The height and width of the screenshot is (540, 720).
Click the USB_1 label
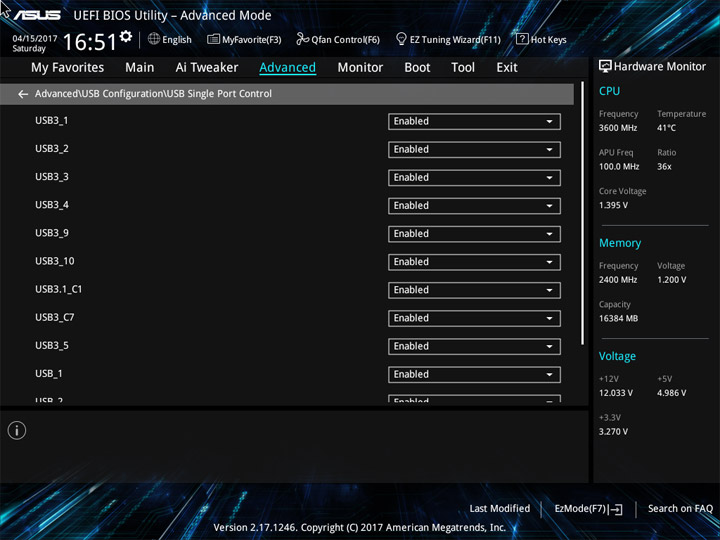click(x=49, y=373)
